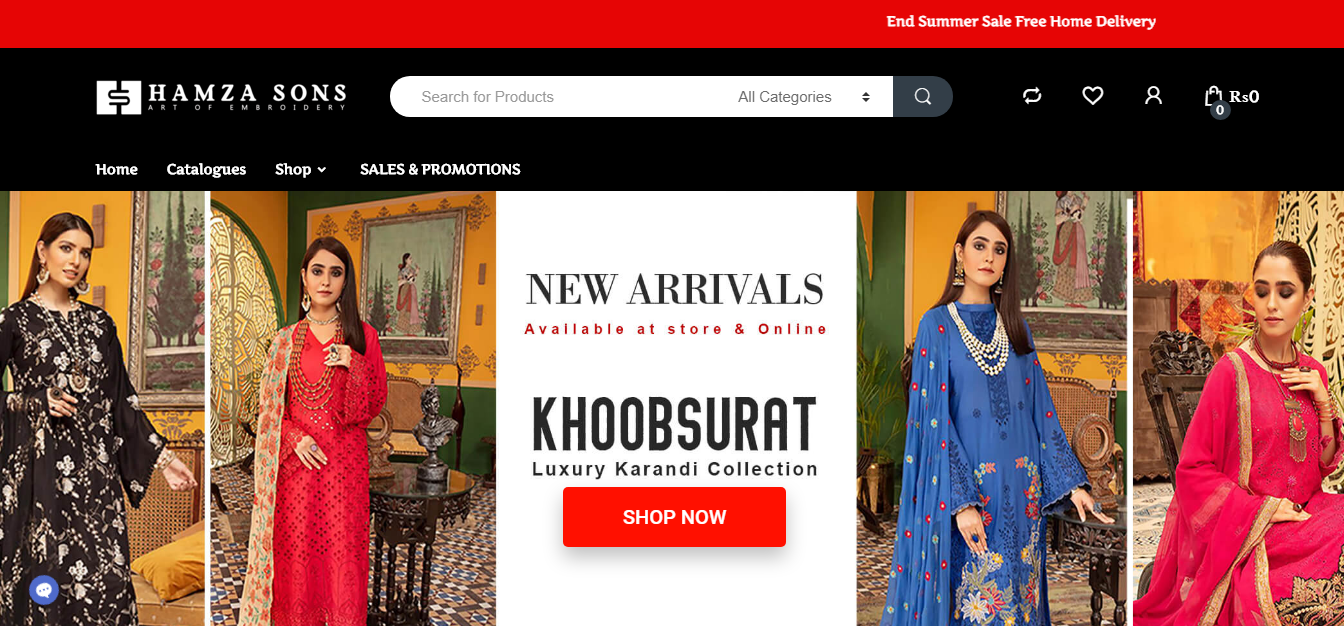This screenshot has height=626, width=1344.
Task: Click the End Summer Sale banner text
Action: (1021, 21)
